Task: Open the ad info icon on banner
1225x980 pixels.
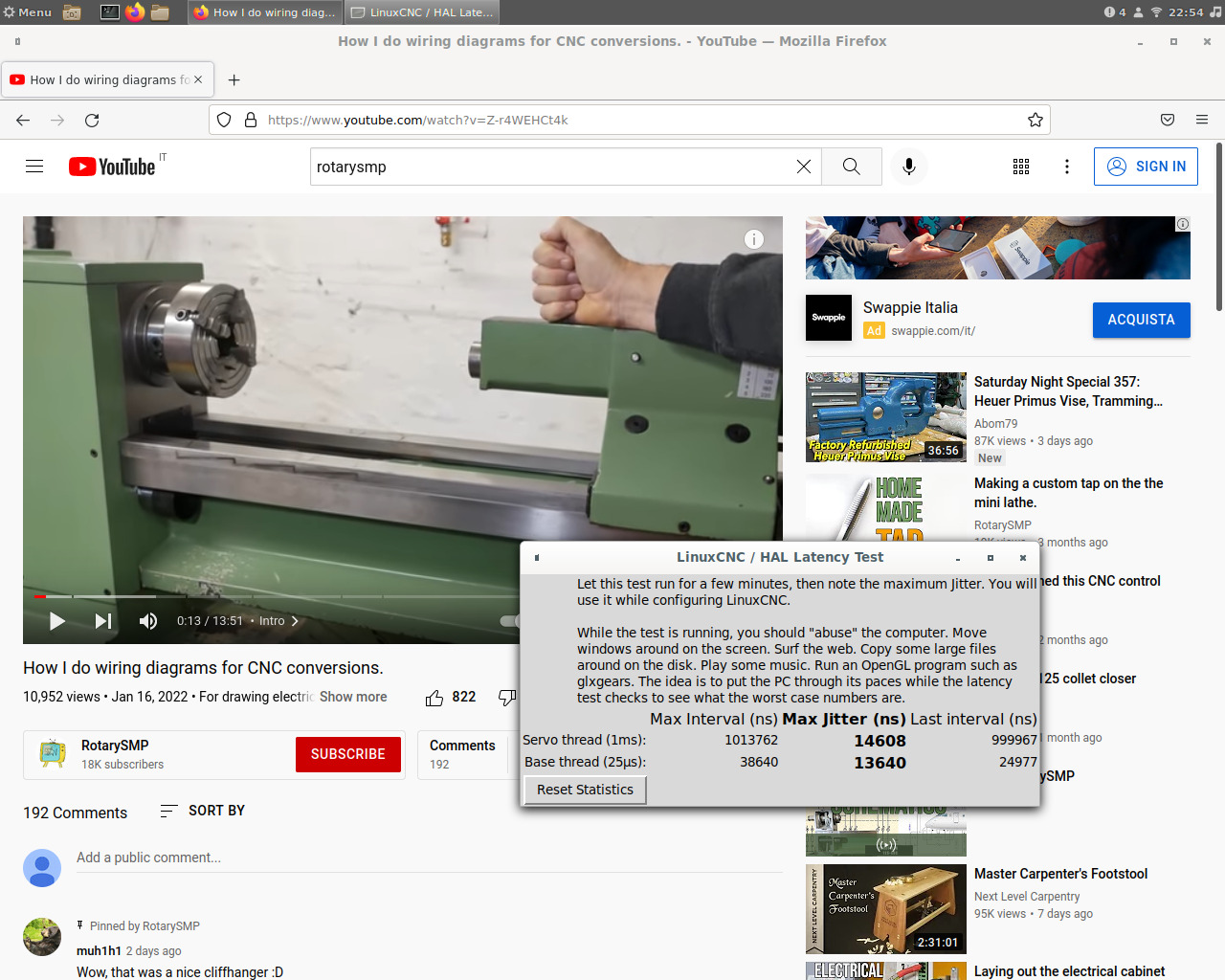Action: (1183, 224)
